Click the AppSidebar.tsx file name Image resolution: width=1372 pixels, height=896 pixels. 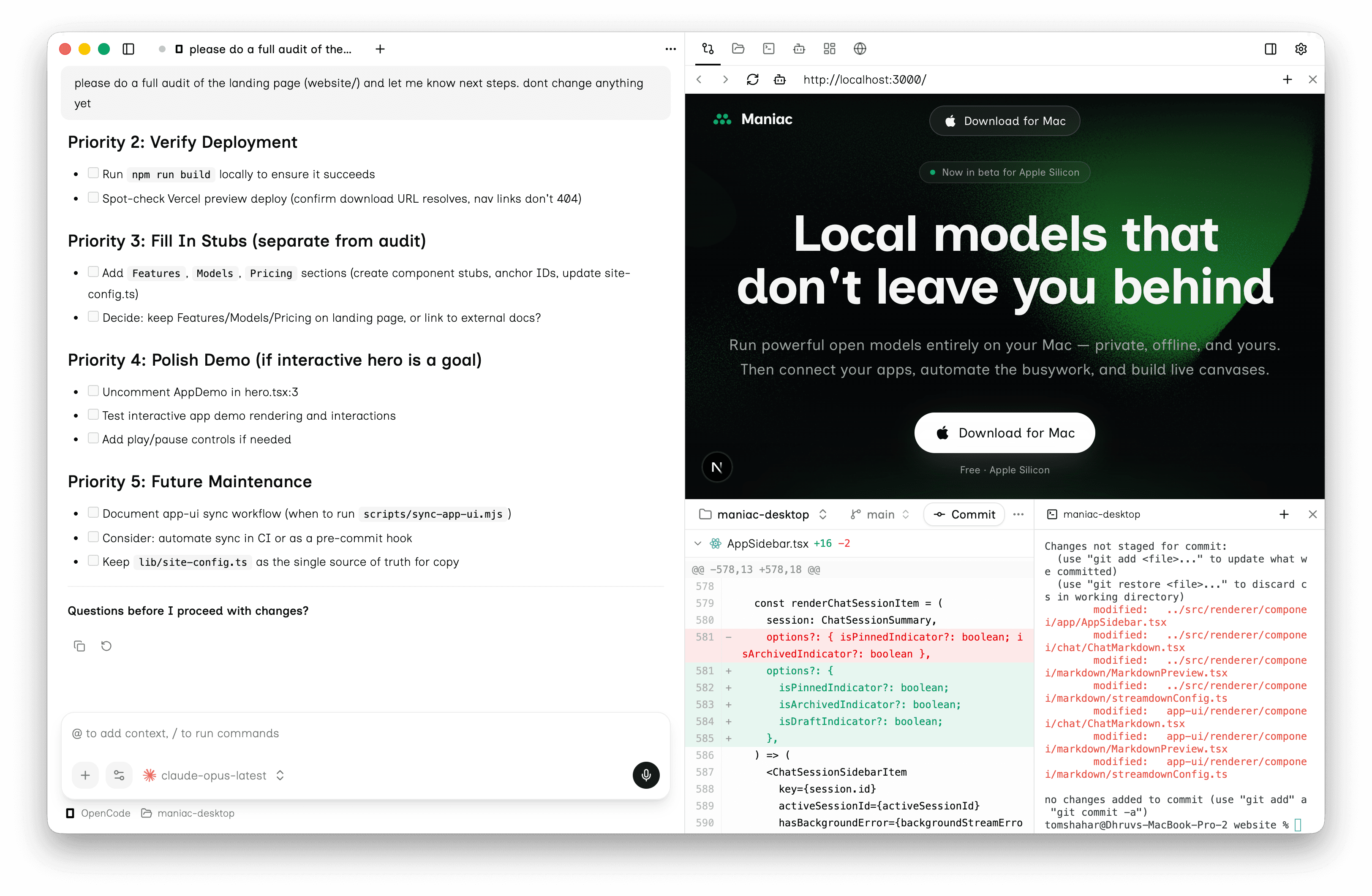767,543
